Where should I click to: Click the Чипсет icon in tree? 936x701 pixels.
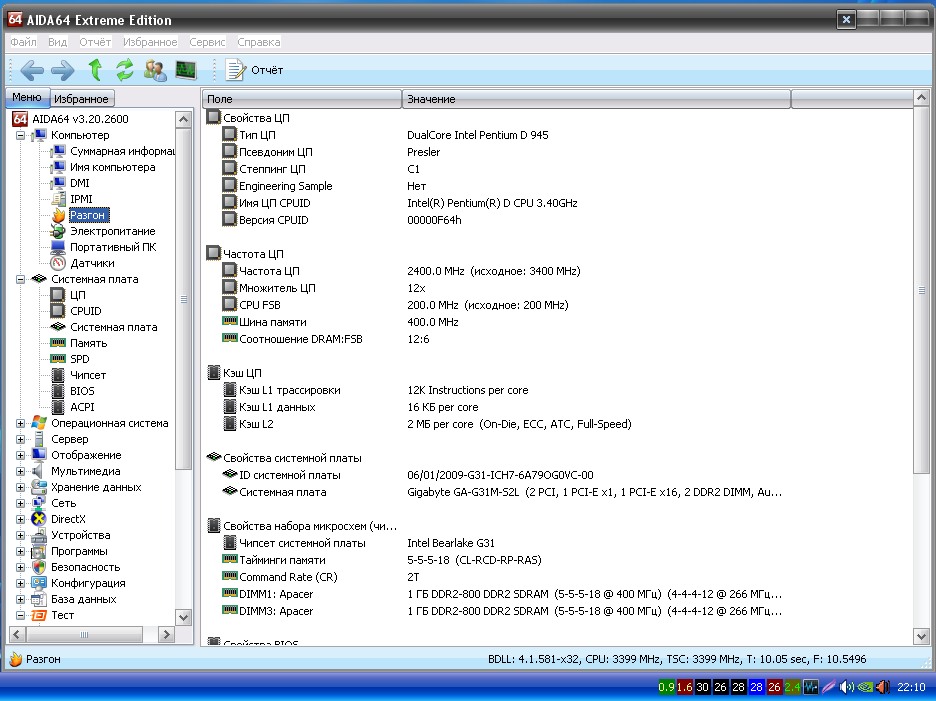[58, 375]
